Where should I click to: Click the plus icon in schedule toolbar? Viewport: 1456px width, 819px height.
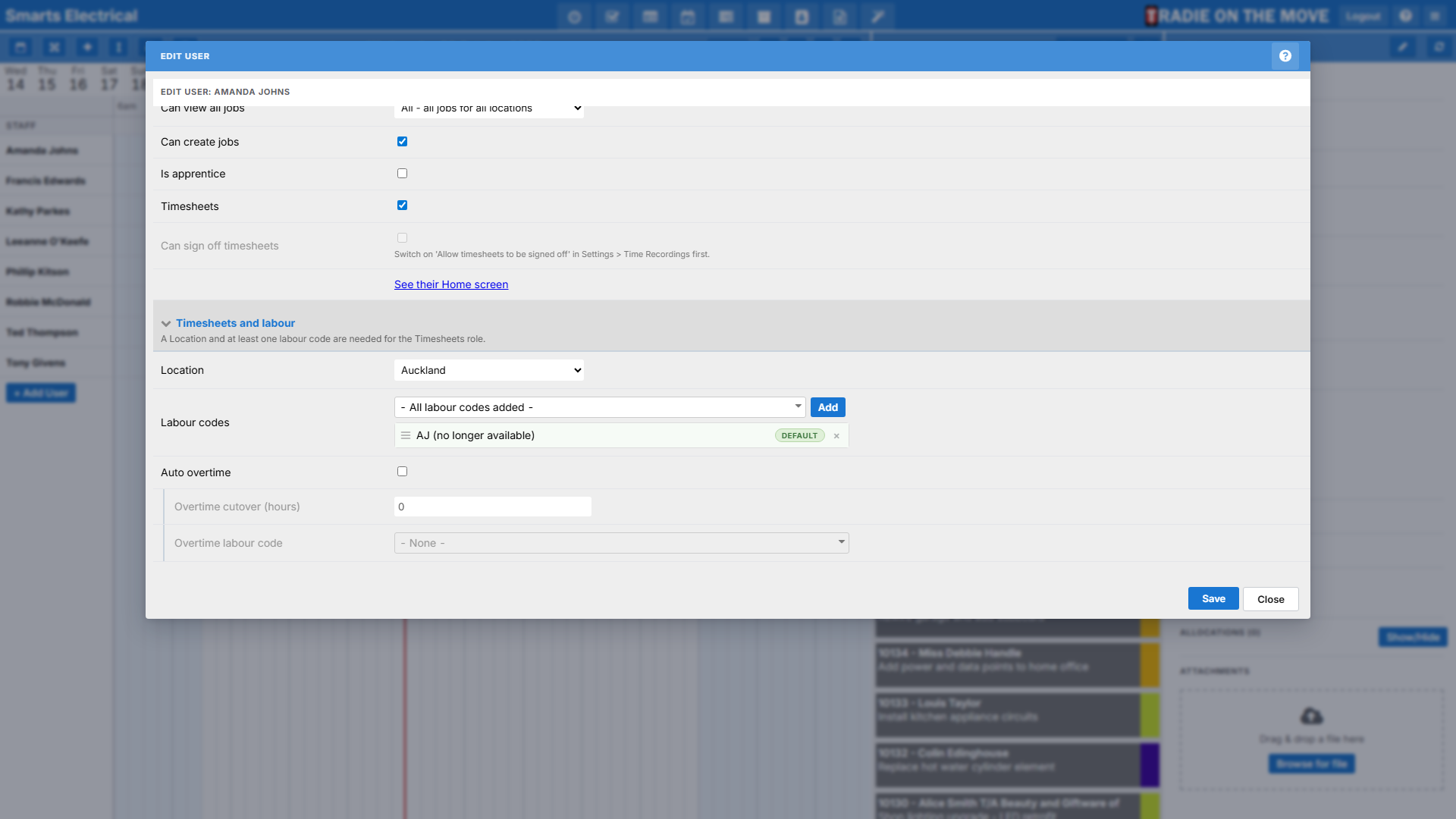(87, 47)
